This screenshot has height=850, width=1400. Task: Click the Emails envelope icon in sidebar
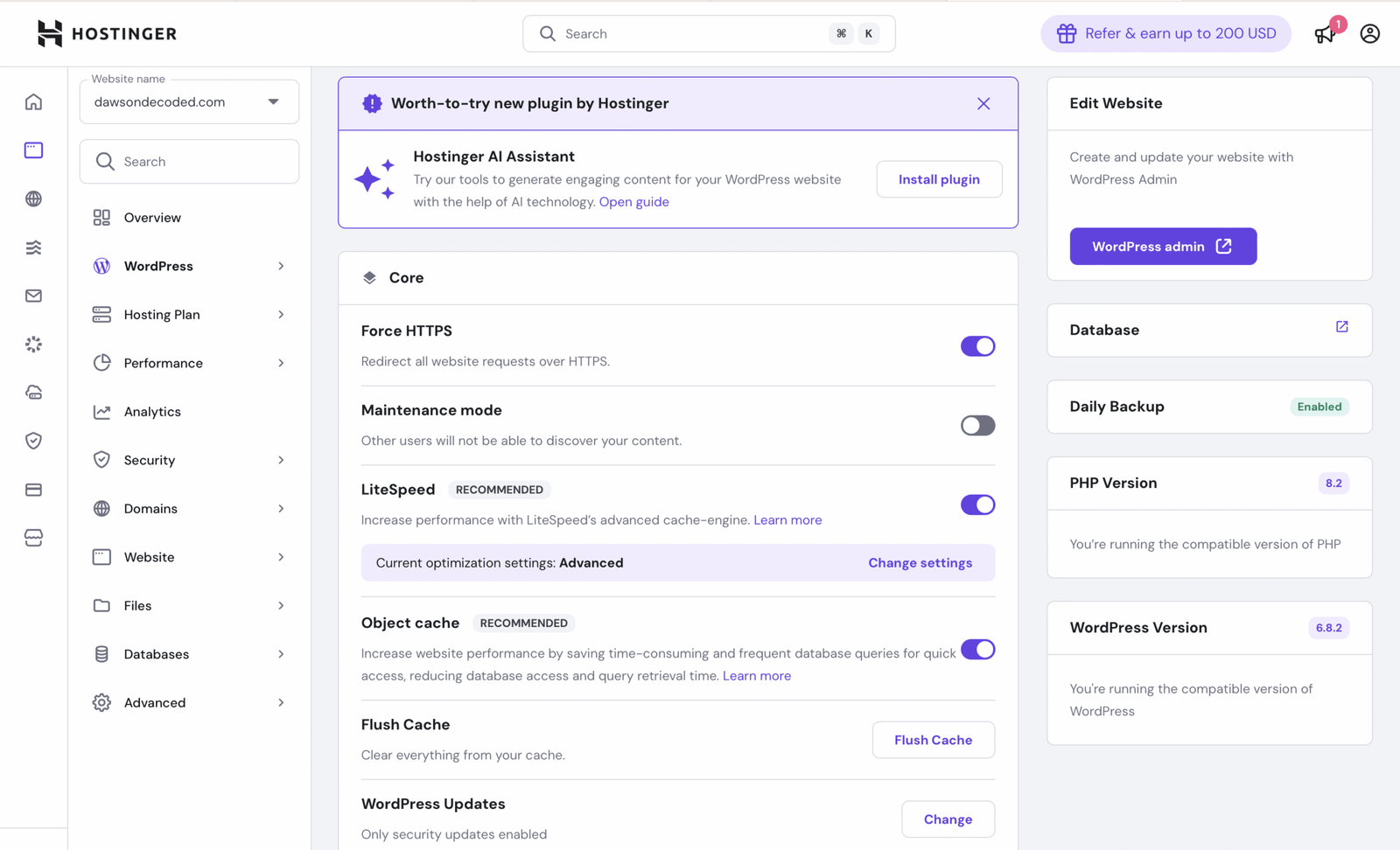33,296
